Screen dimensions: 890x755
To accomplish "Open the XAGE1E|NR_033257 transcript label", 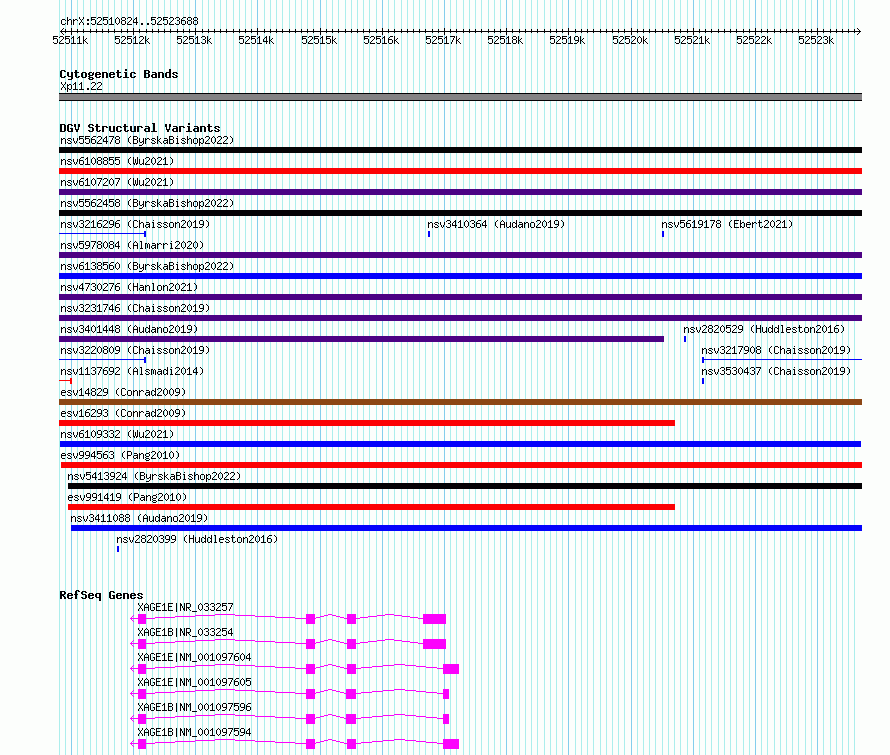I will pyautogui.click(x=185, y=607).
